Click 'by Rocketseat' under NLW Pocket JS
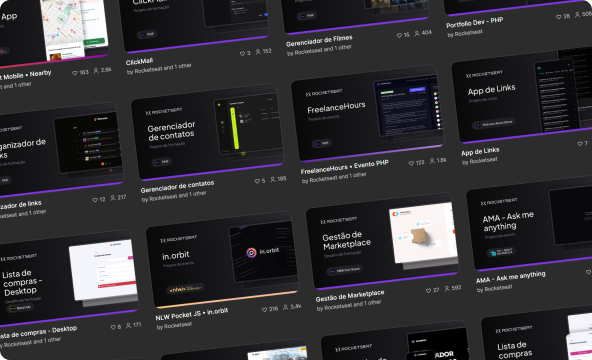This screenshot has width=592, height=360. pos(174,325)
